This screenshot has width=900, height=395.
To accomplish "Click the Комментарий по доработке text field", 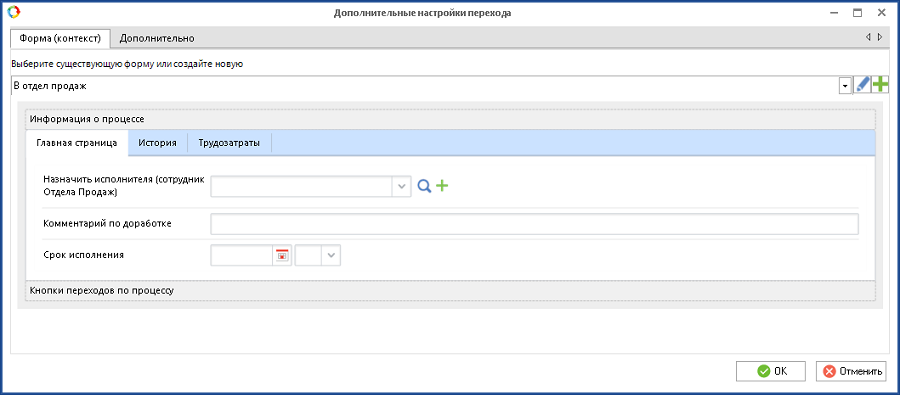I will tap(534, 224).
